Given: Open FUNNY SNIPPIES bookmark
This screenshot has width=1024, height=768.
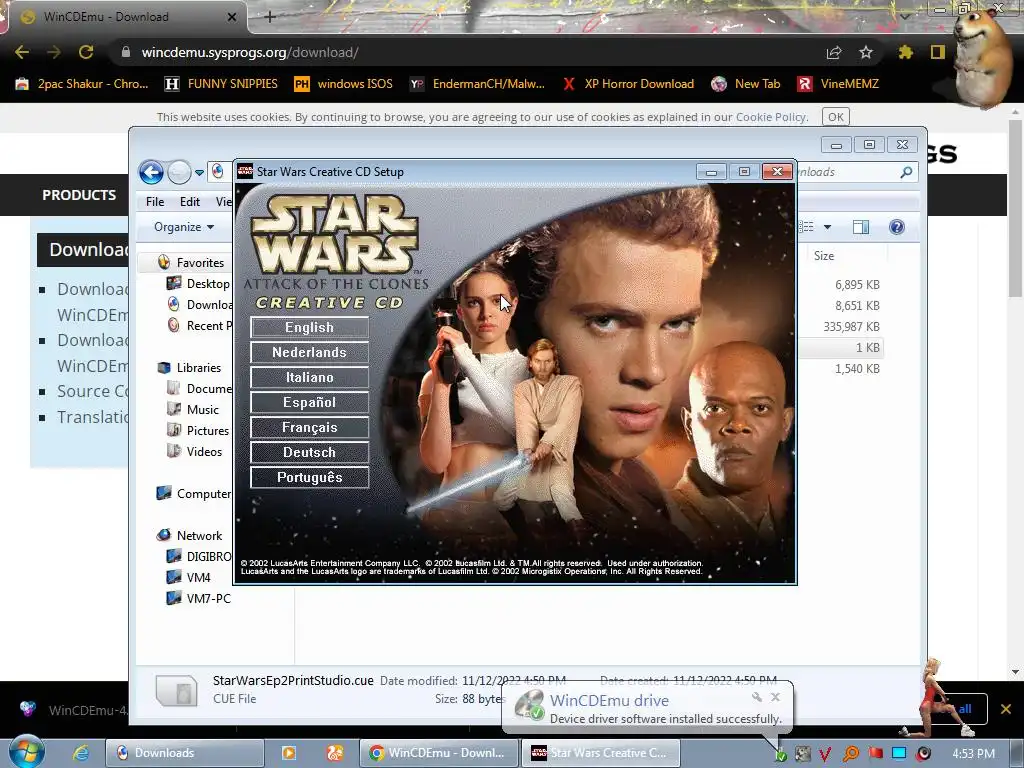Looking at the screenshot, I should point(221,84).
